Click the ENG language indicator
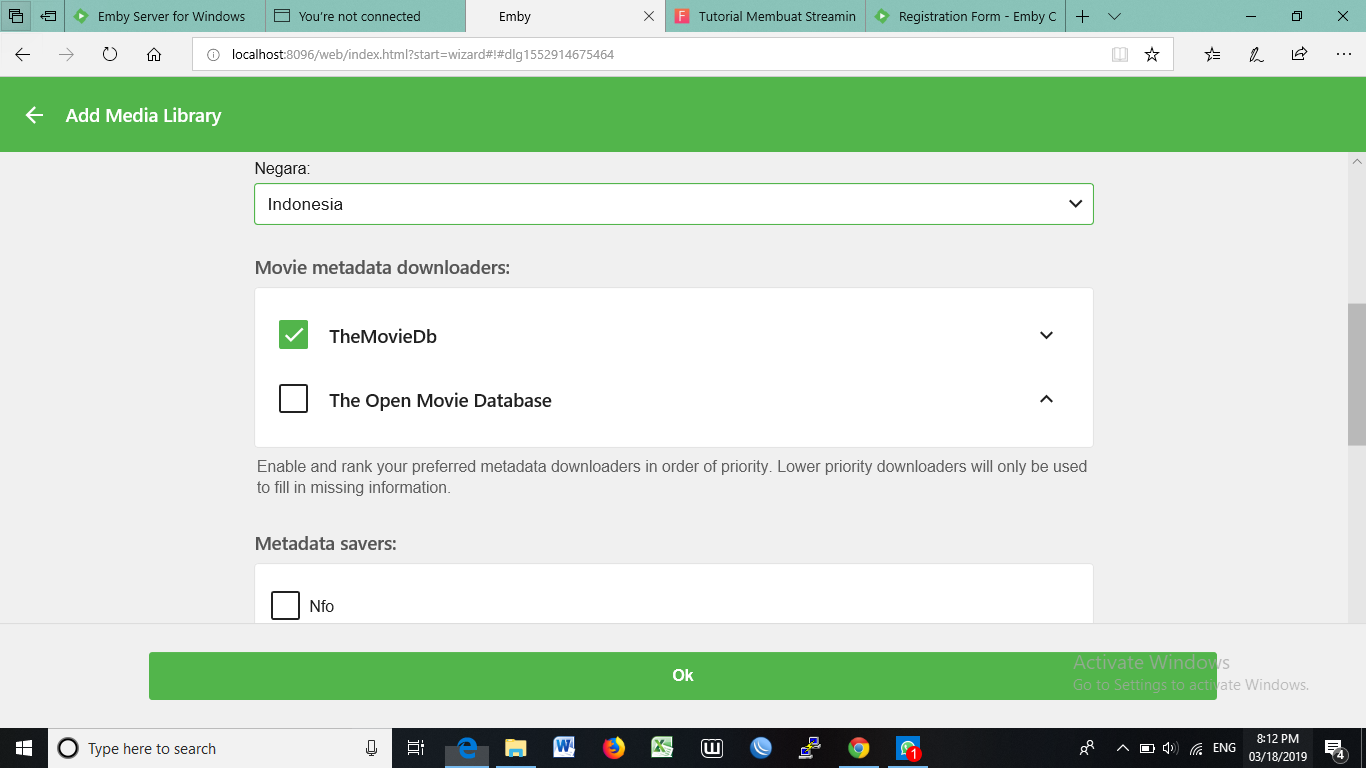Image resolution: width=1366 pixels, height=768 pixels. pos(1224,748)
